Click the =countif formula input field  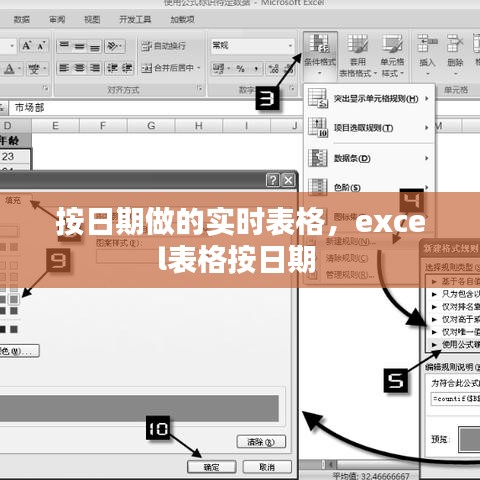(455, 399)
